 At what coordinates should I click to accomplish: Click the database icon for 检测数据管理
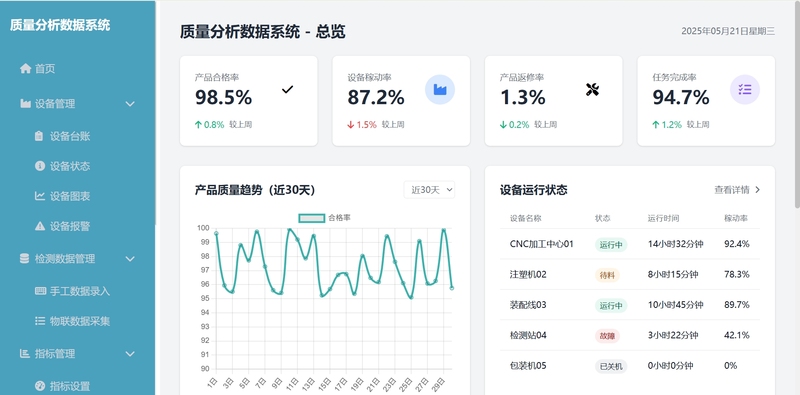pos(24,259)
